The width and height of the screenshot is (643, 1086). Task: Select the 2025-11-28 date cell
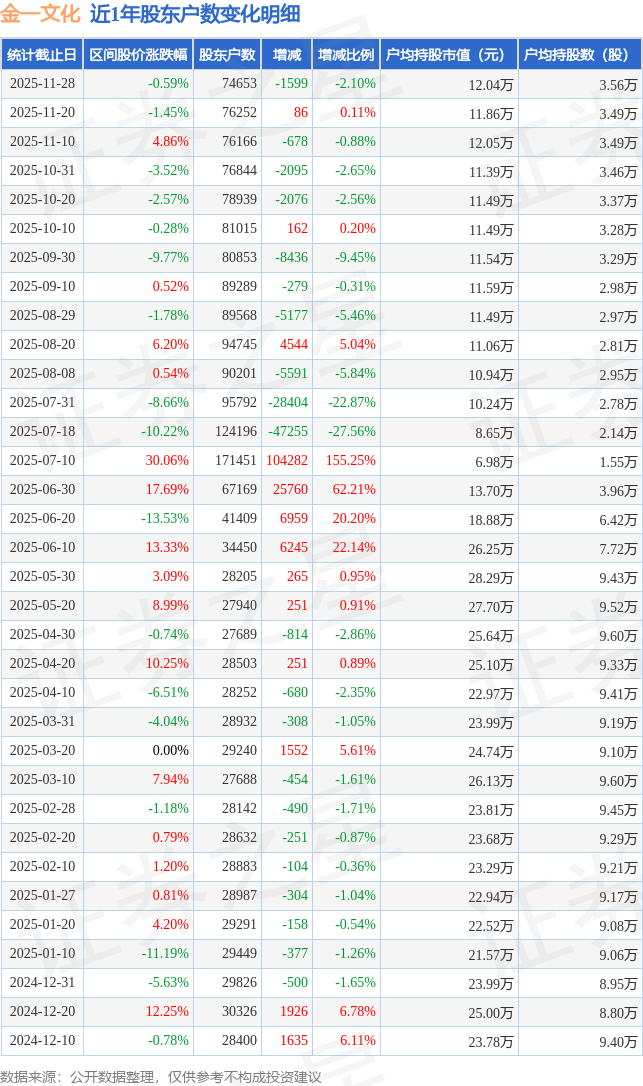coord(43,84)
